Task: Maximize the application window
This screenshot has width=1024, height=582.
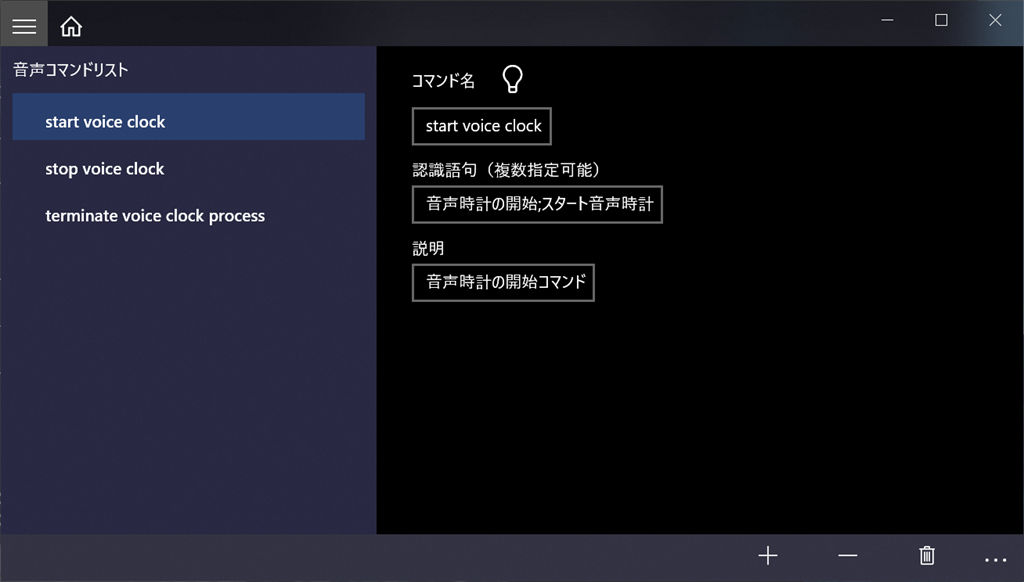Action: [941, 20]
